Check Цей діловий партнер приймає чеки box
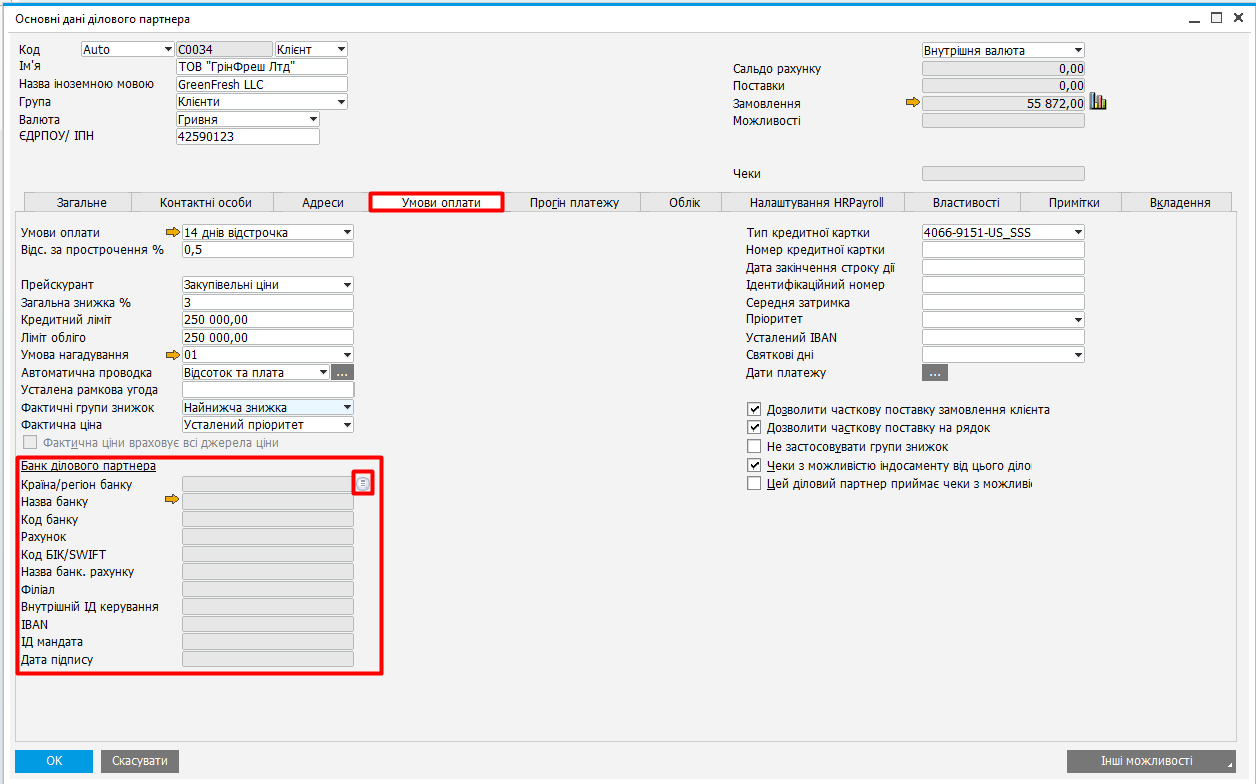The image size is (1256, 784). click(x=755, y=484)
